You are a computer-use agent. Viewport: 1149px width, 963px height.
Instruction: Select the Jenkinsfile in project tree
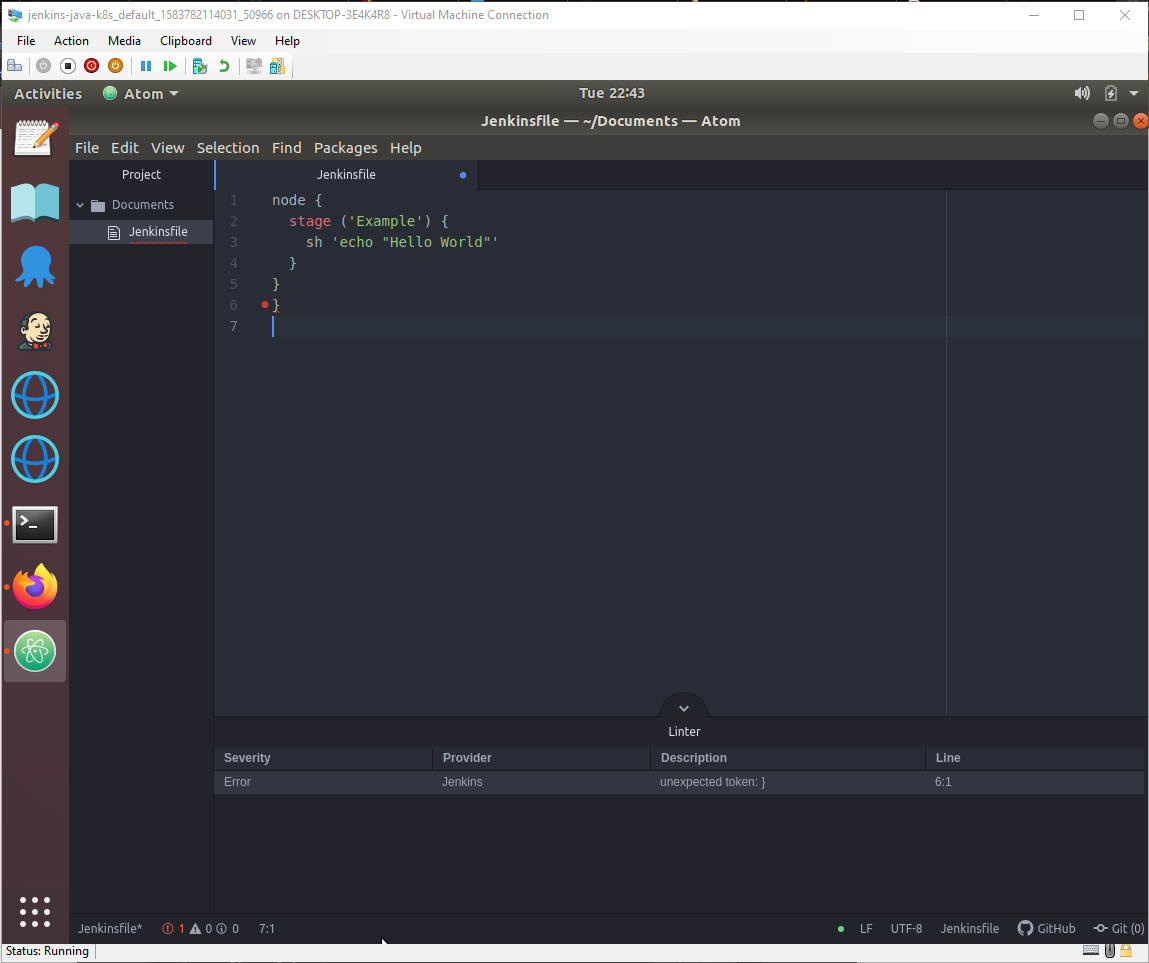157,232
